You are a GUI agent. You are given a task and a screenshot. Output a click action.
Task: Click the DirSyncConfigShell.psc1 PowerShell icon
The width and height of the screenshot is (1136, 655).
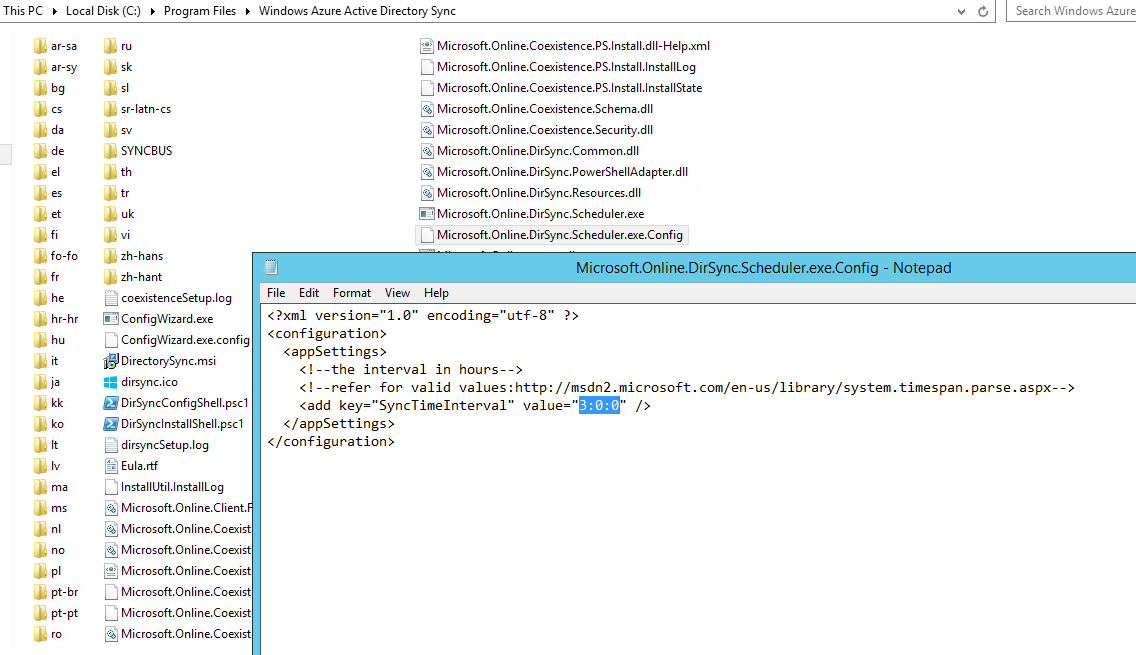click(x=112, y=403)
